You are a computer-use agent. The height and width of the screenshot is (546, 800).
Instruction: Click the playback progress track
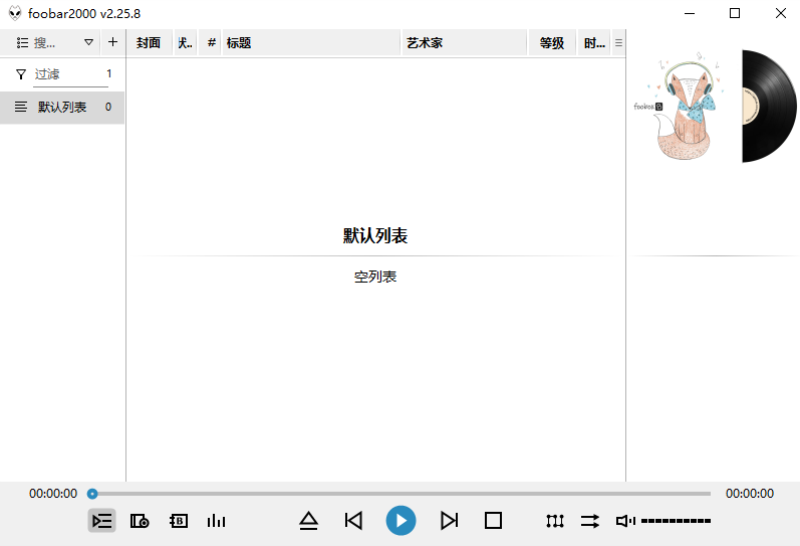tap(401, 493)
